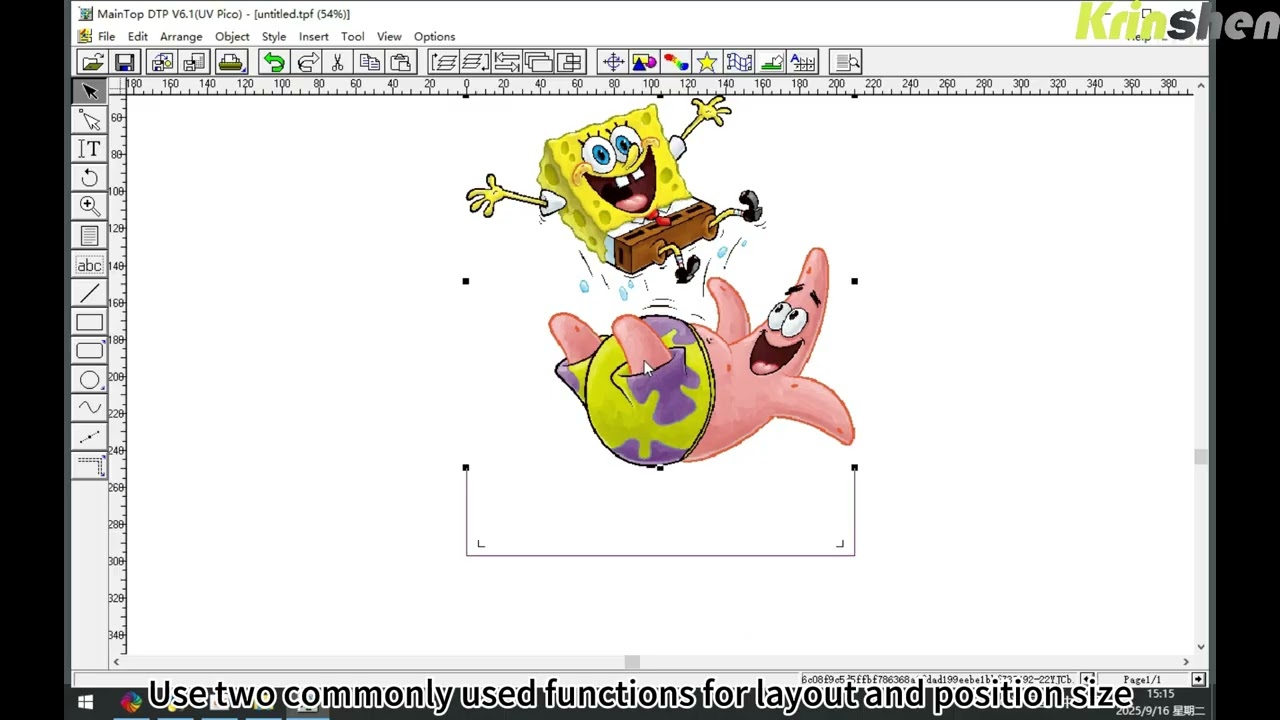The height and width of the screenshot is (720, 1280).
Task: Click the SpongeBob and Patrick image
Action: [660, 282]
